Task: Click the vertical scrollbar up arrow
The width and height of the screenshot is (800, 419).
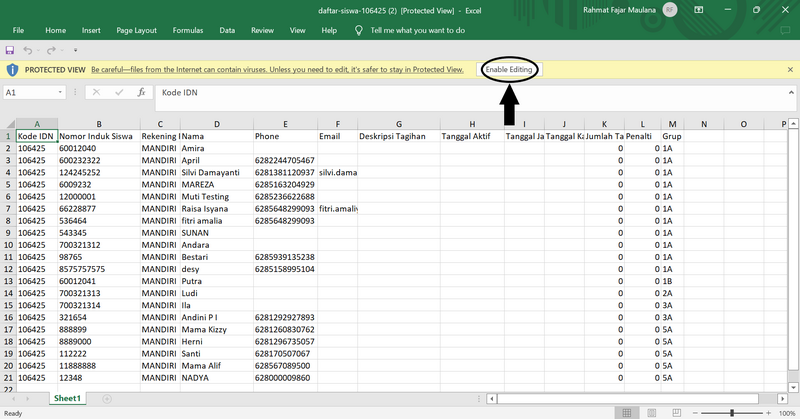Action: coord(793,124)
